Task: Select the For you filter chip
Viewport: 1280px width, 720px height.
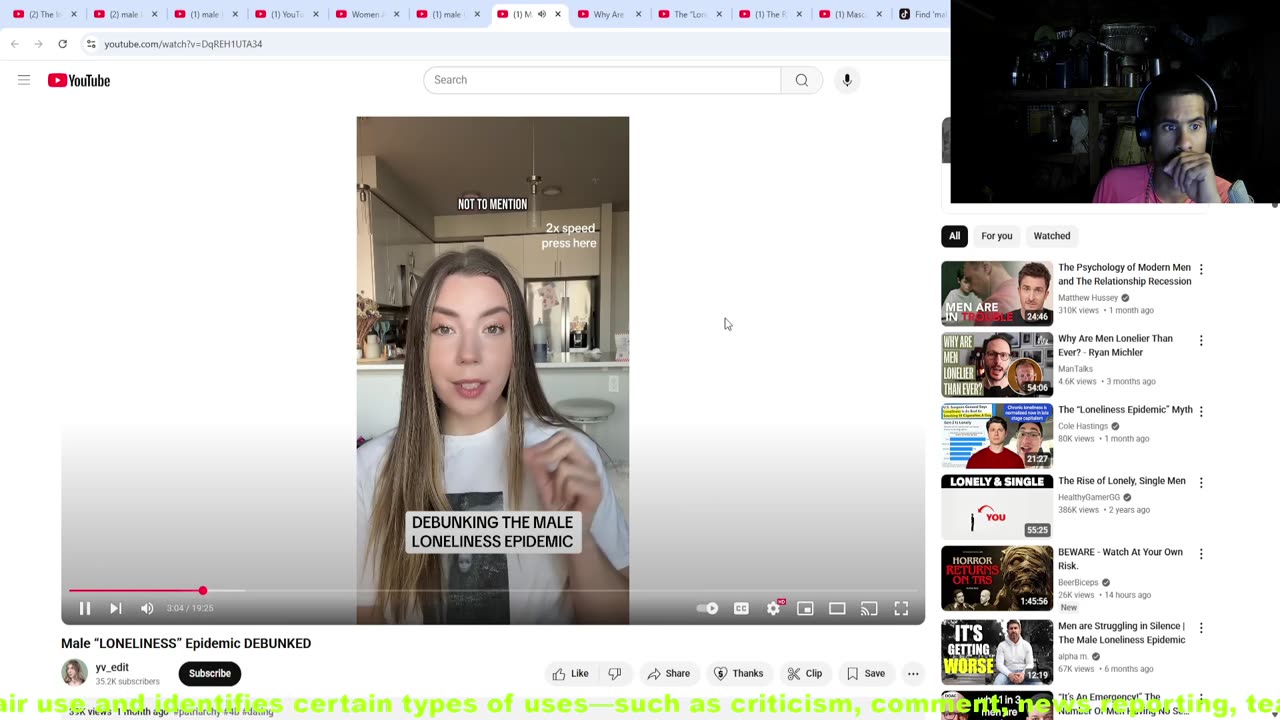Action: pos(996,236)
